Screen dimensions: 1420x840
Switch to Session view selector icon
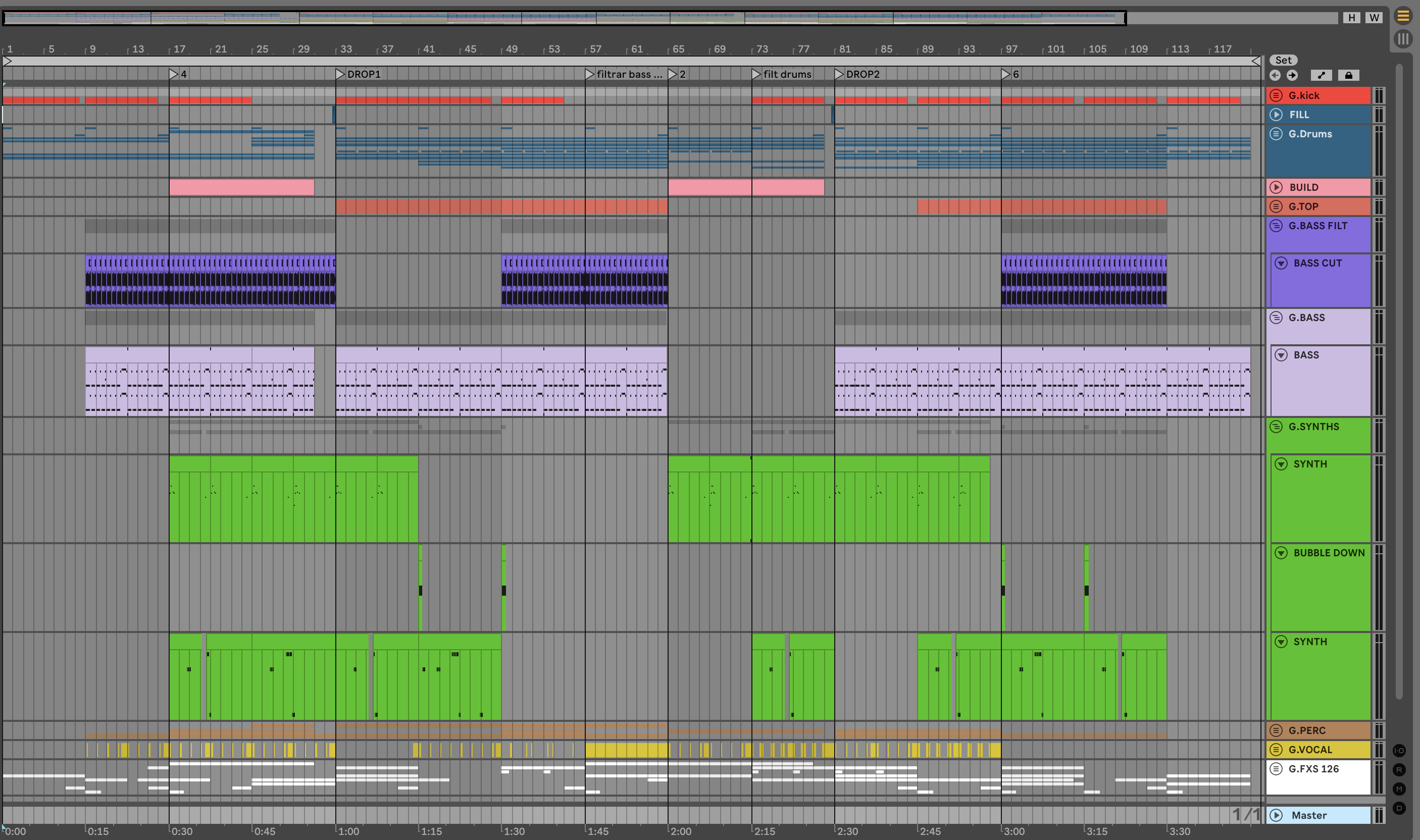(x=1403, y=39)
